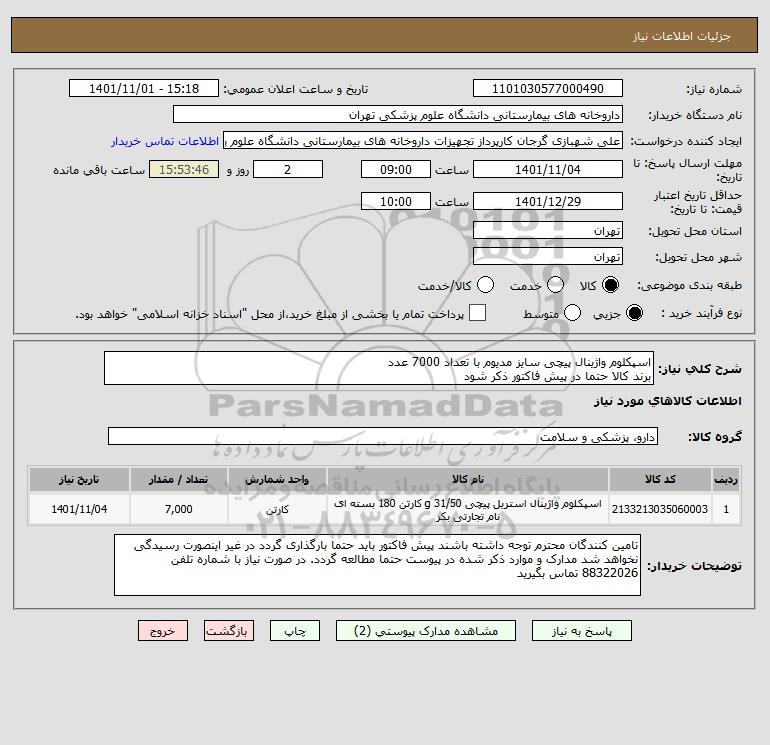Image resolution: width=770 pixels, height=745 pixels.
Task: Click the quantity cell 7,000
Action: click(179, 509)
